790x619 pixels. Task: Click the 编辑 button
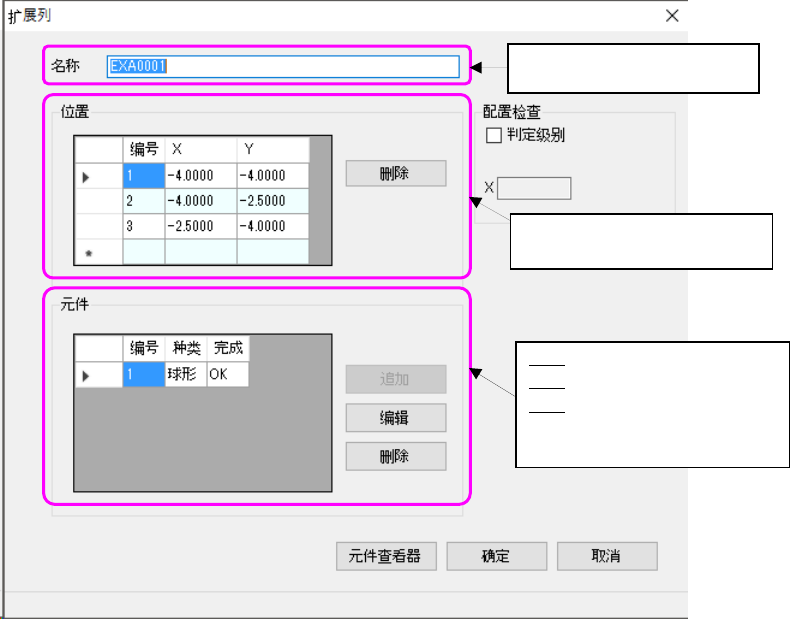[396, 418]
